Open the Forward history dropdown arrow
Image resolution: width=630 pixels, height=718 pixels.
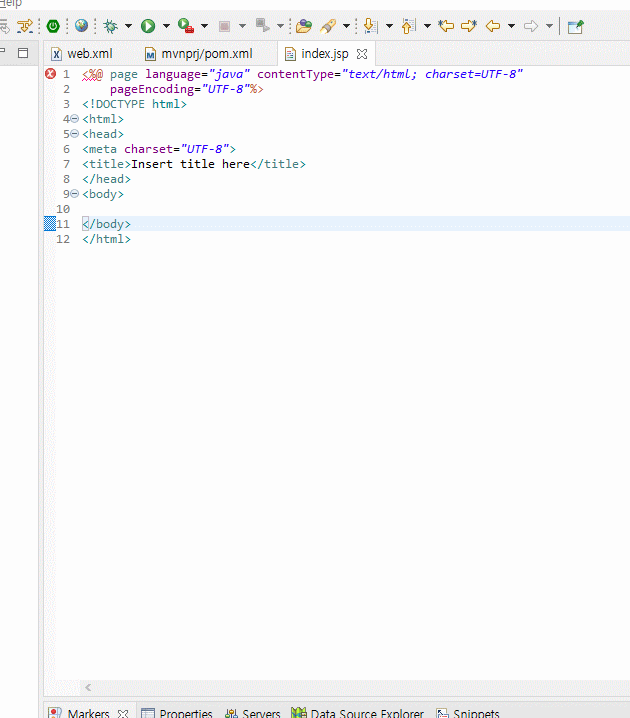549,26
